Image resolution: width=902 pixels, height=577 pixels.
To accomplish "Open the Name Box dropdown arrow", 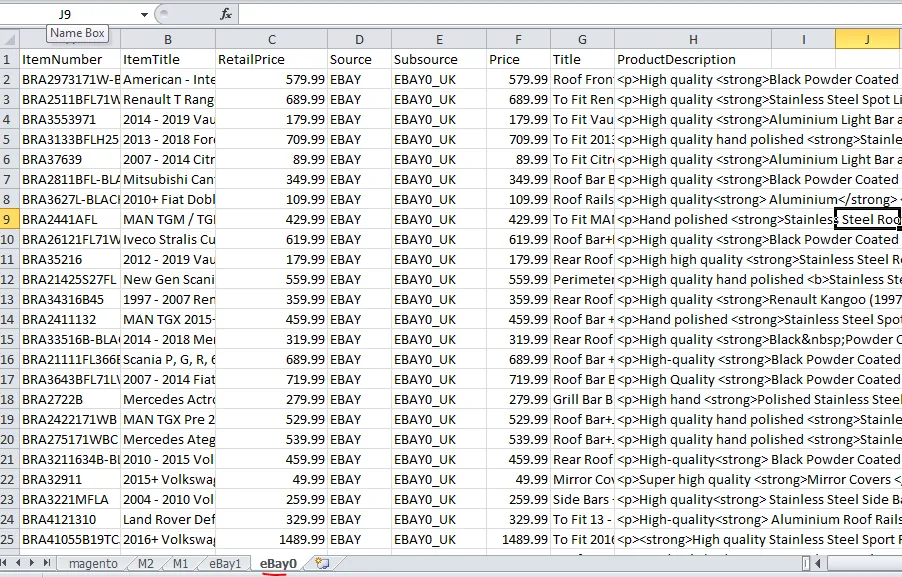I will coord(144,14).
